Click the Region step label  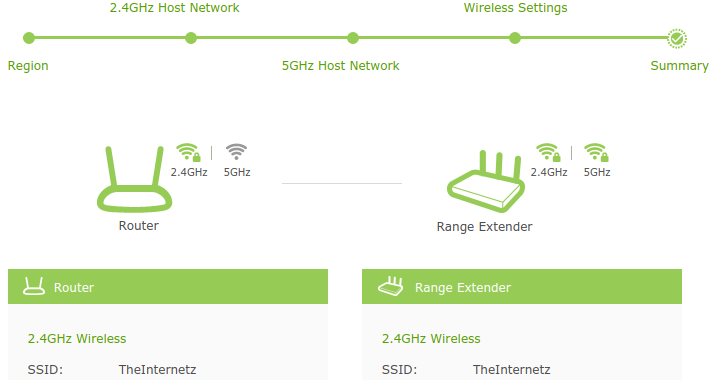click(28, 66)
